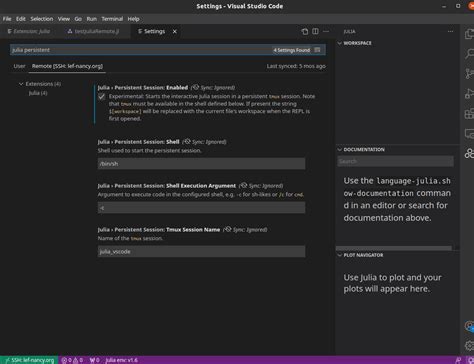Click sync ignored icon beside Persistent Session: Shell
474x364 pixels.
(x=187, y=142)
